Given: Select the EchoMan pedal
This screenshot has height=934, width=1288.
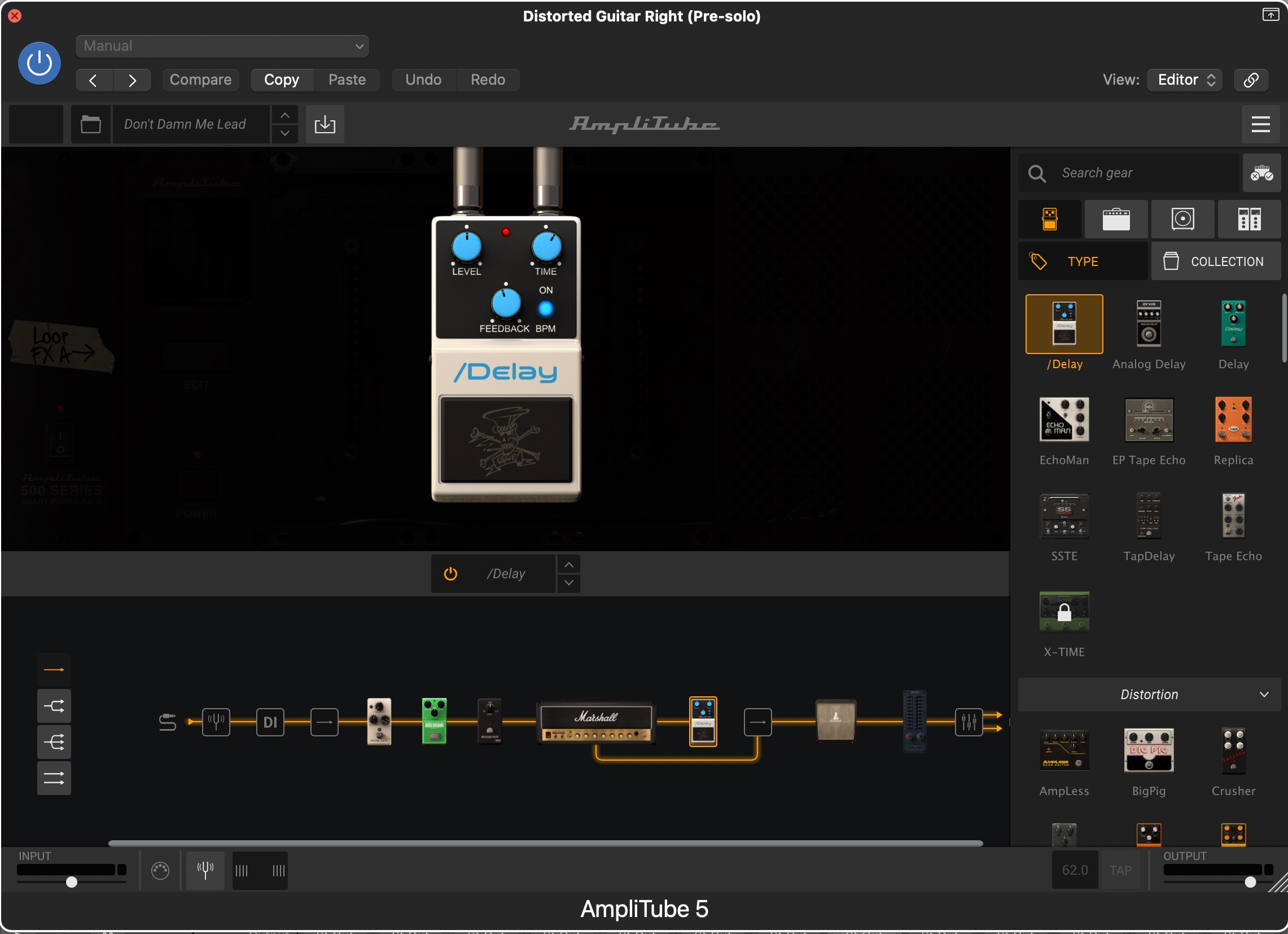Looking at the screenshot, I should click(1064, 421).
